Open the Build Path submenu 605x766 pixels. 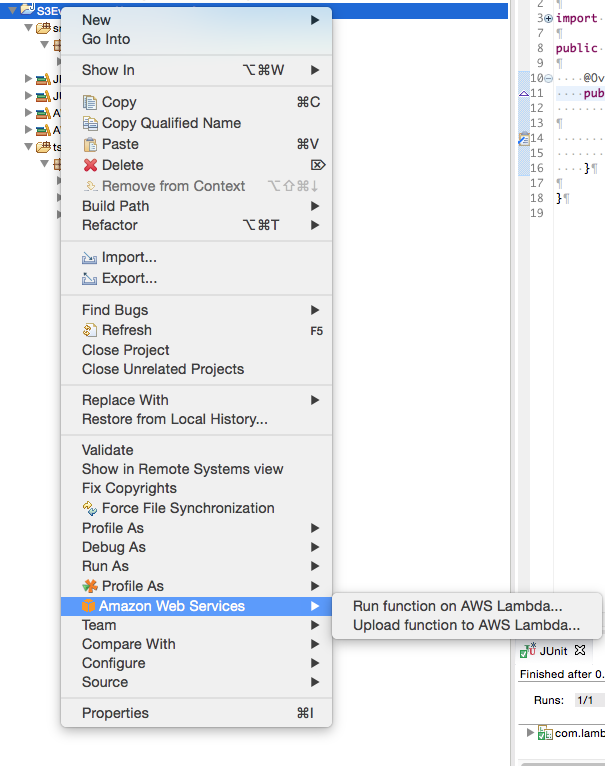(196, 206)
